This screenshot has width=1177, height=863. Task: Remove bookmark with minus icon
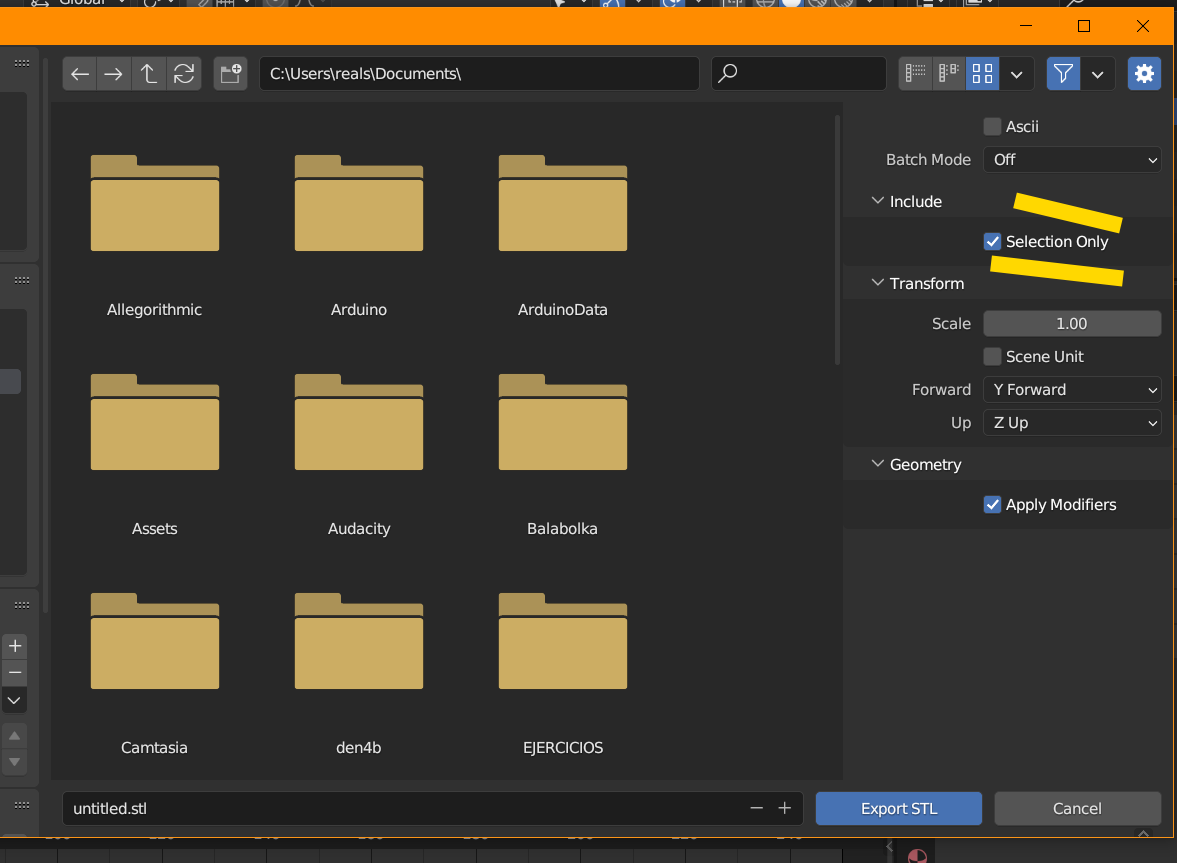(14, 672)
